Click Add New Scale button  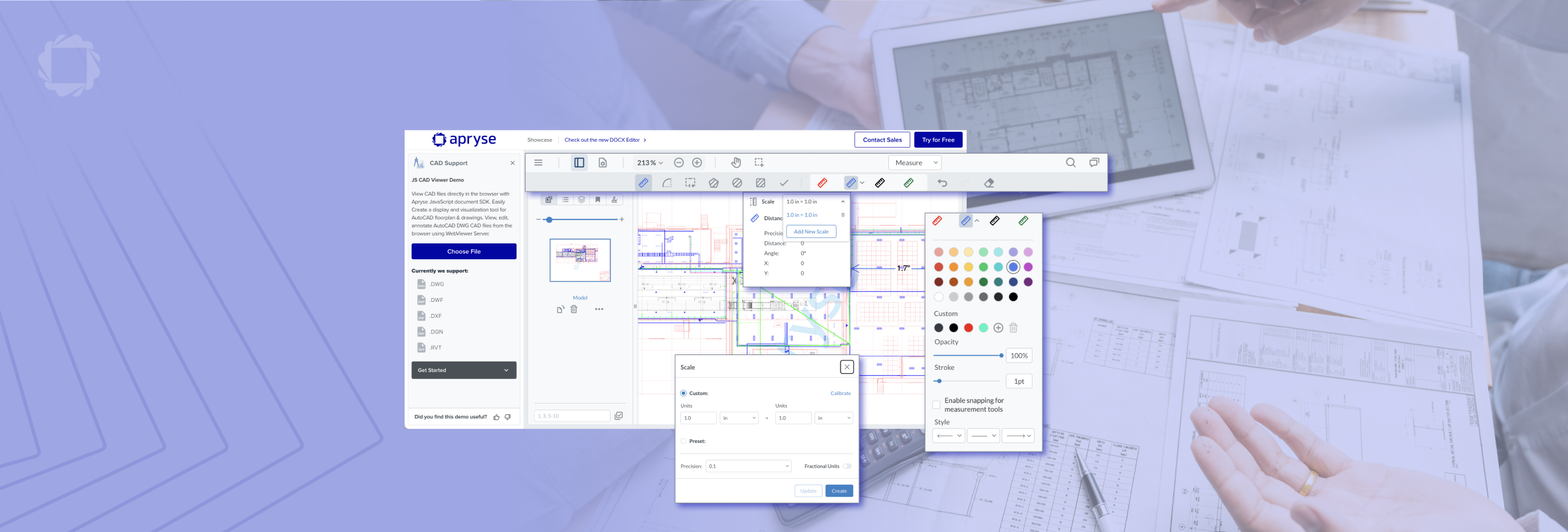click(x=811, y=231)
